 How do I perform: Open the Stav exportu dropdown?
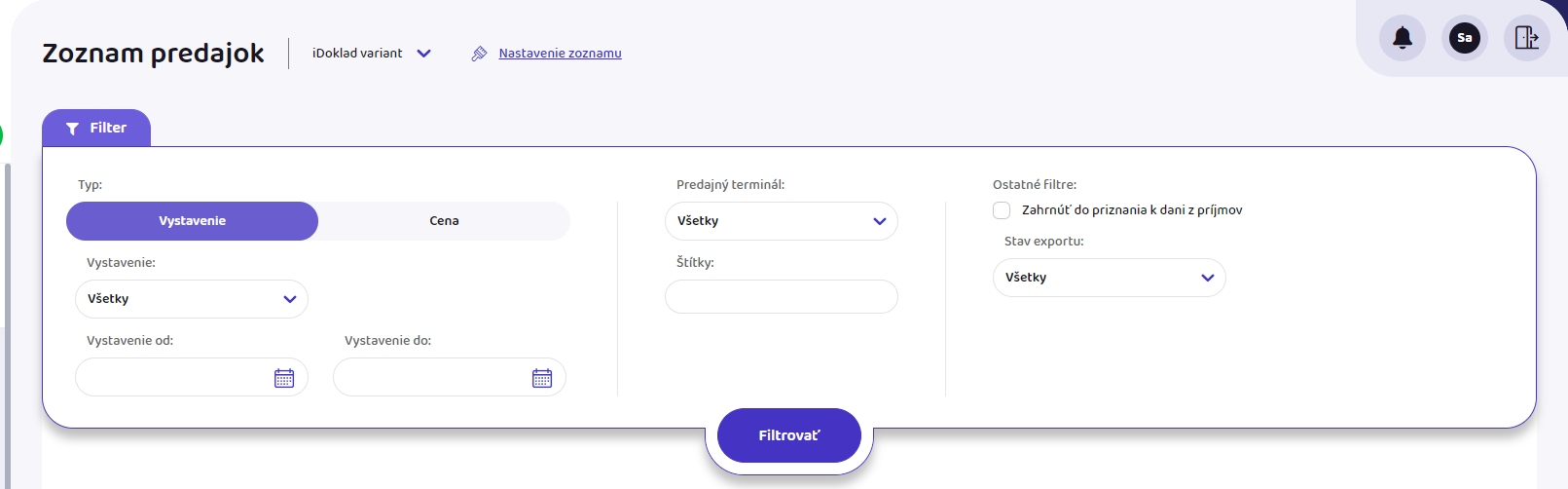[x=1110, y=278]
